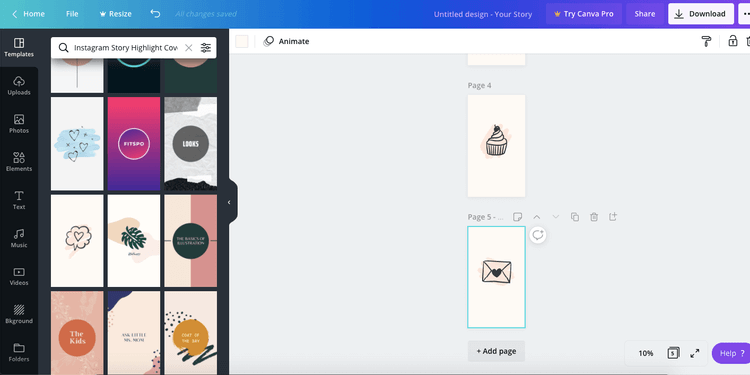Move Page 5 up with chevron
The image size is (750, 375).
coord(537,217)
